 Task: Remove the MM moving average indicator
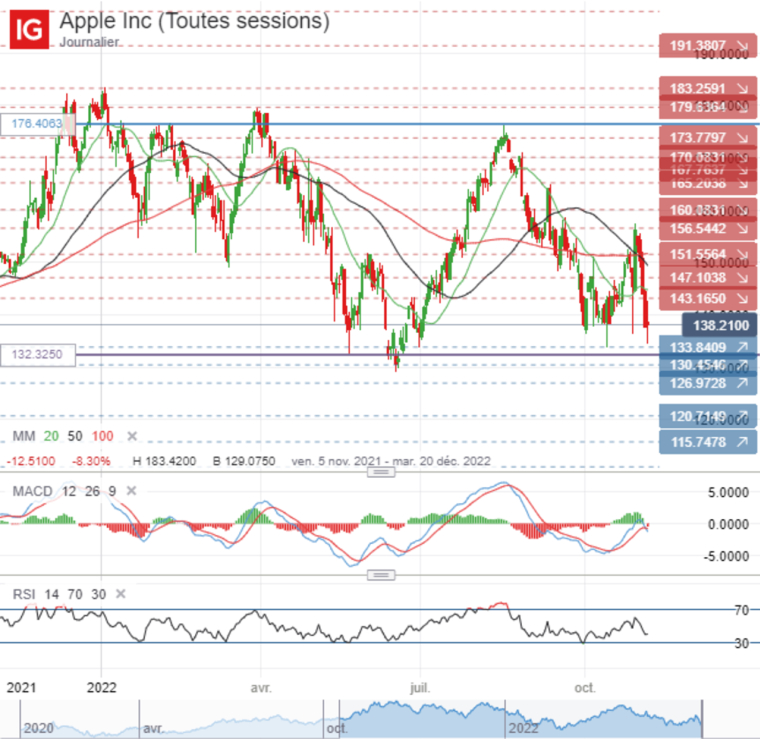pyautogui.click(x=132, y=436)
